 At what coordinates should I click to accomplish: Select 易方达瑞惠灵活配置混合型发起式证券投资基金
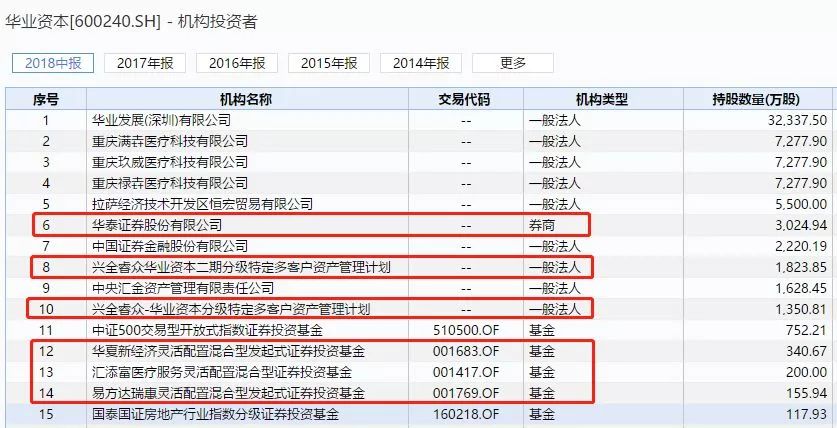[x=228, y=393]
